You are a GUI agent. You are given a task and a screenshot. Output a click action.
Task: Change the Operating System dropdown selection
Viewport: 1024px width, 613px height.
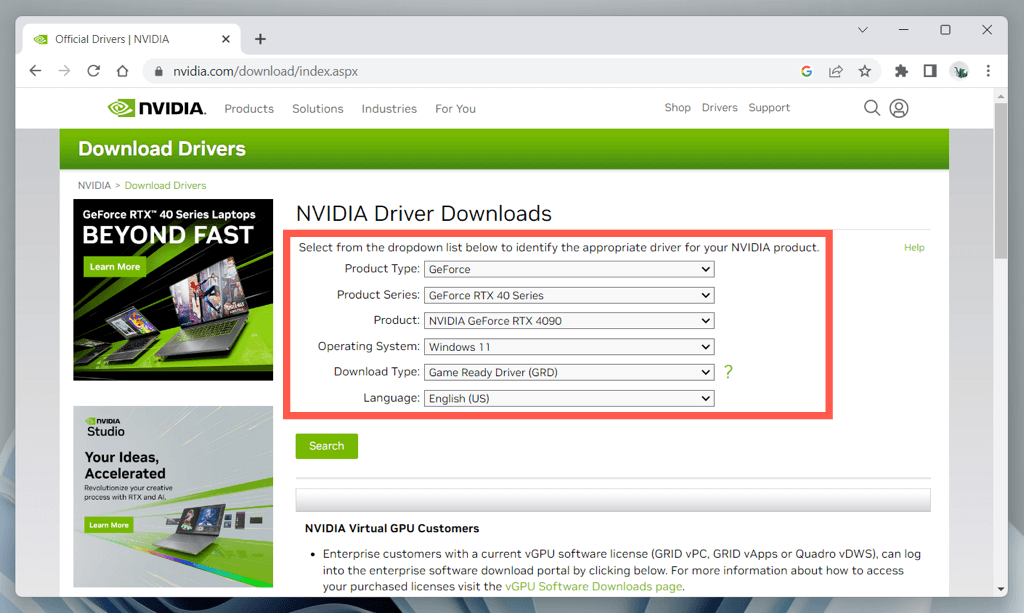pos(569,347)
